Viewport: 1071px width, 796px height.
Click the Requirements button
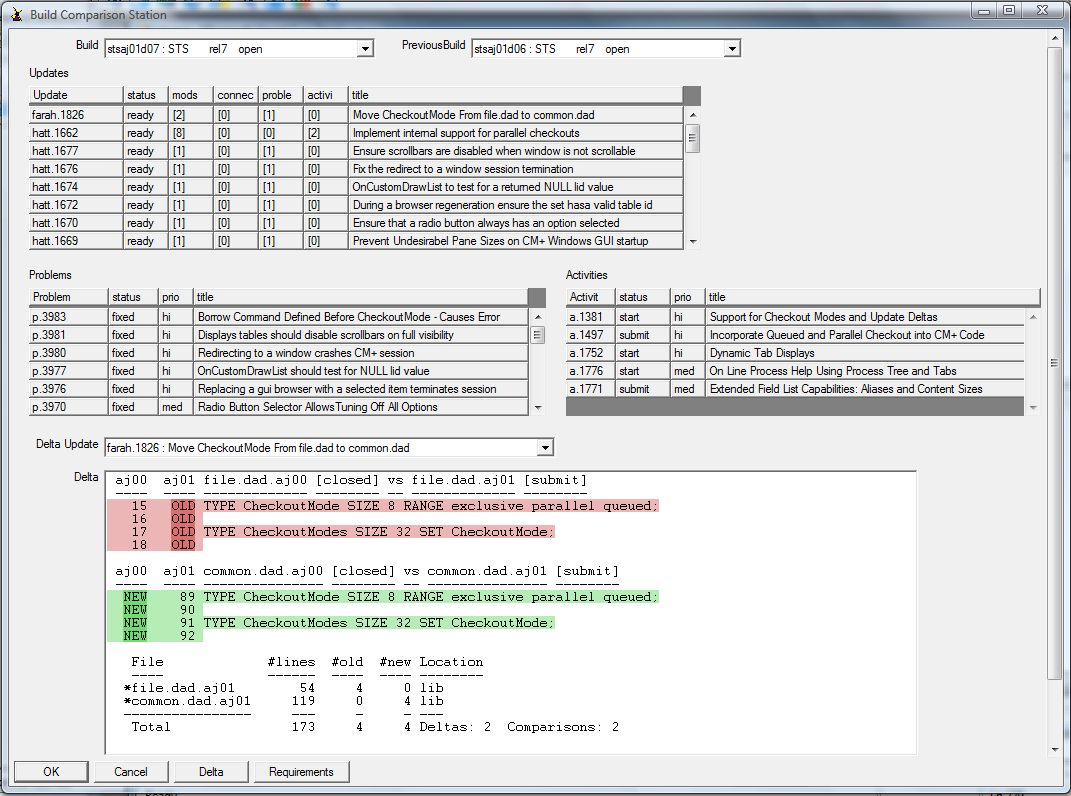point(301,772)
